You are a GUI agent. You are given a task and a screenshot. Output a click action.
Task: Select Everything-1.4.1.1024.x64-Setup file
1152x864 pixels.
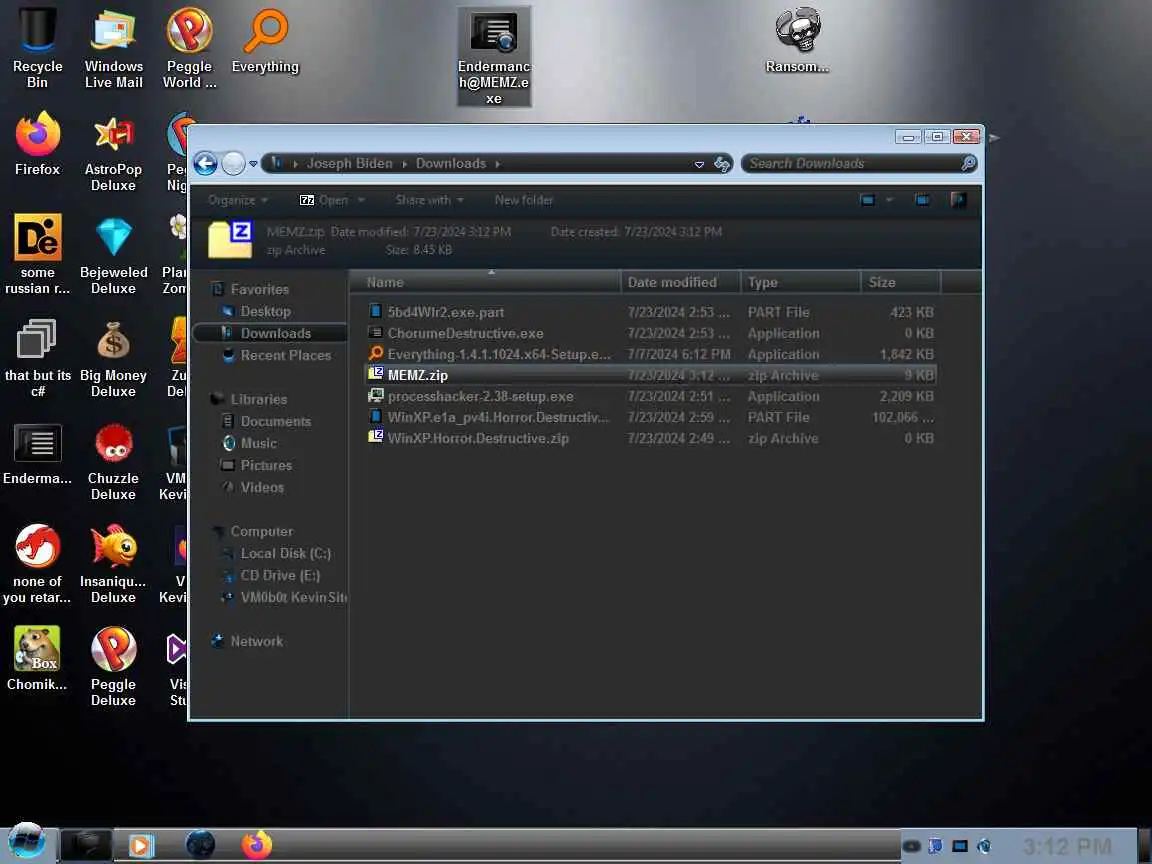(x=651, y=354)
